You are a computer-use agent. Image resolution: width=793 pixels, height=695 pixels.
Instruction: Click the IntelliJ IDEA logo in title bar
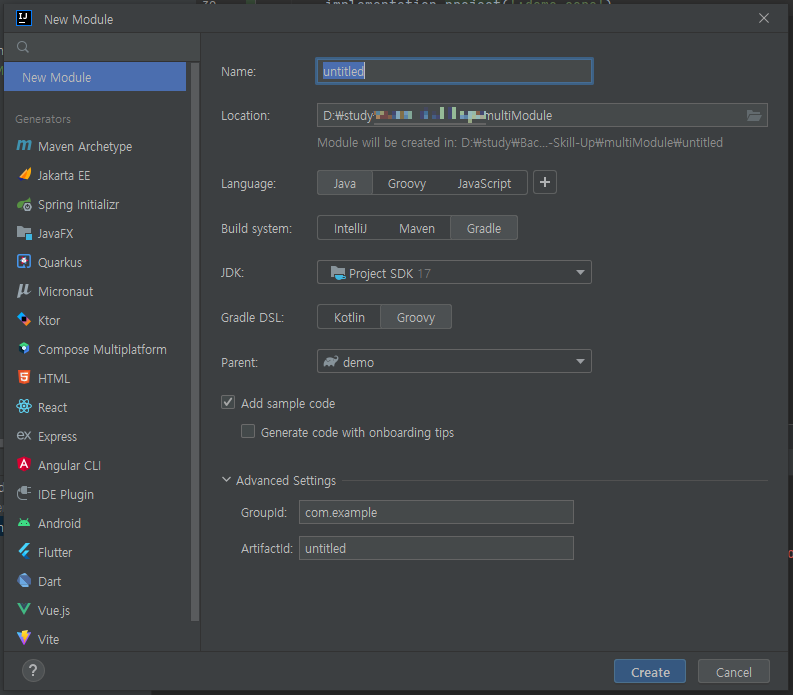[24, 19]
